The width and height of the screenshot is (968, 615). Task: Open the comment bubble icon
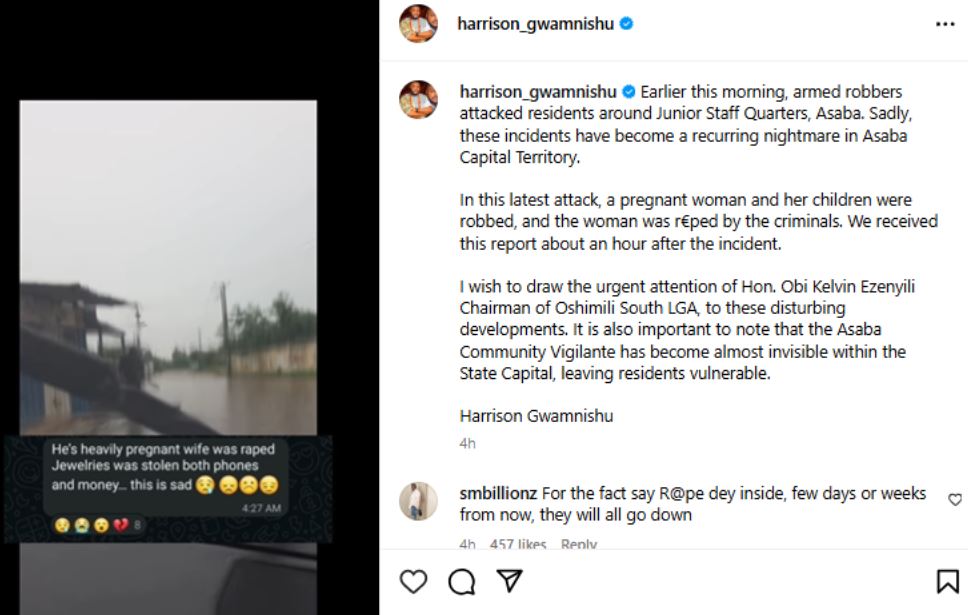point(461,581)
